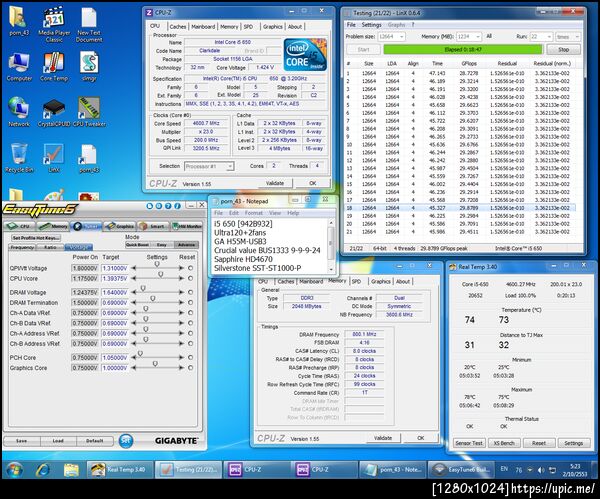Open the New Text Document file icon
This screenshot has height=499, width=600.
[x=89, y=24]
